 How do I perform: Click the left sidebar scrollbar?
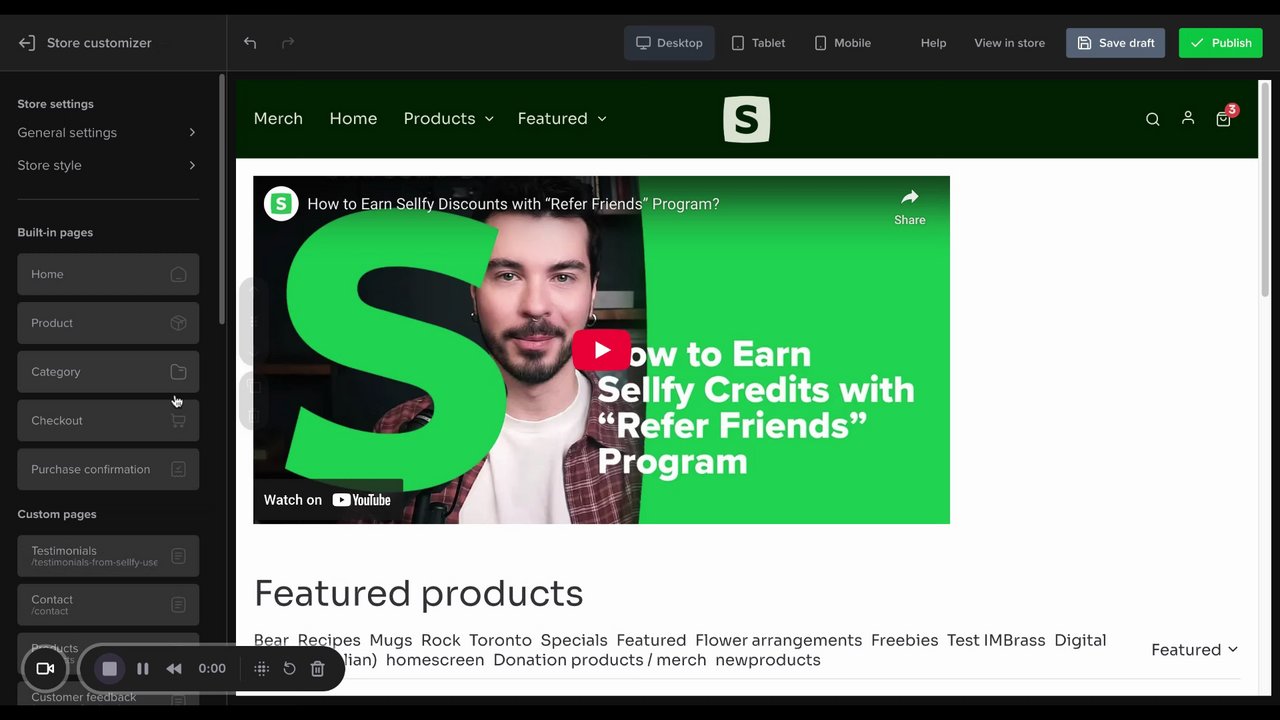click(222, 200)
